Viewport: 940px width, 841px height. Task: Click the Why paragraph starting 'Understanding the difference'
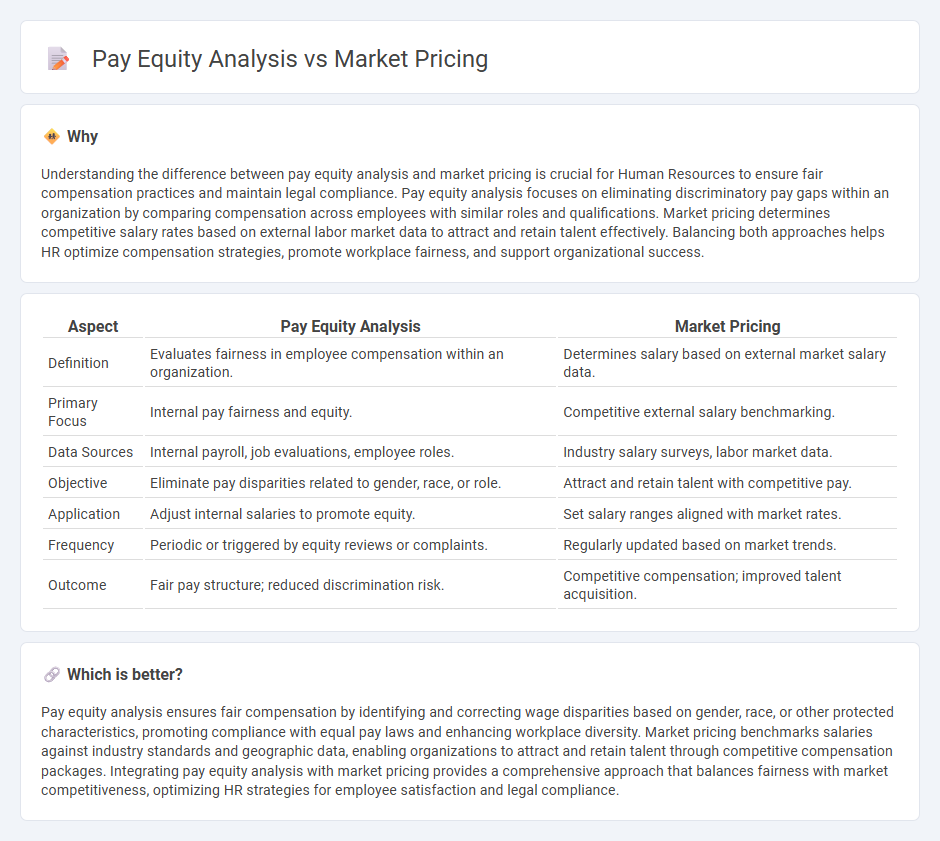pyautogui.click(x=465, y=213)
